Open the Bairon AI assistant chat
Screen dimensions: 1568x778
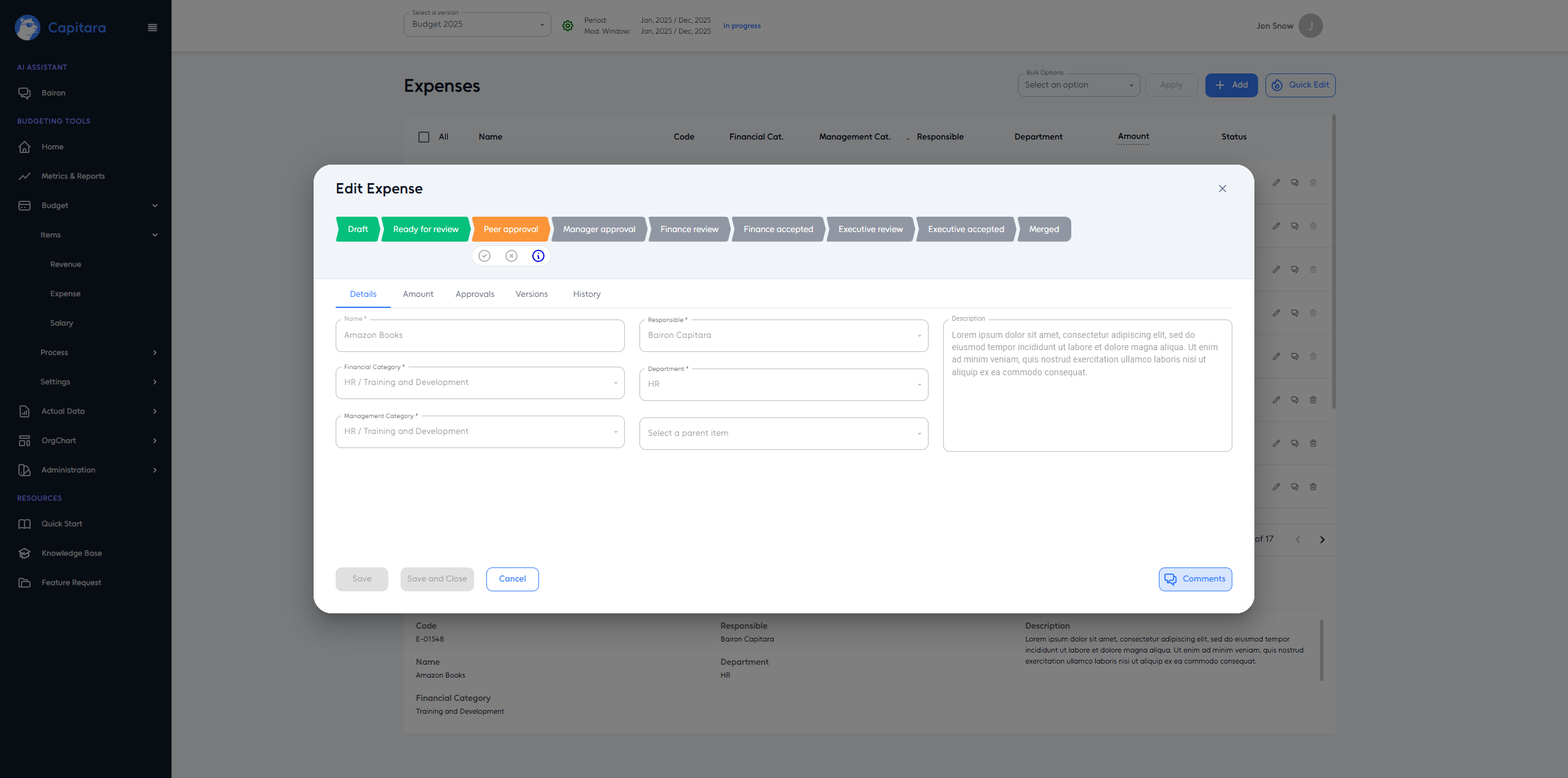(53, 93)
